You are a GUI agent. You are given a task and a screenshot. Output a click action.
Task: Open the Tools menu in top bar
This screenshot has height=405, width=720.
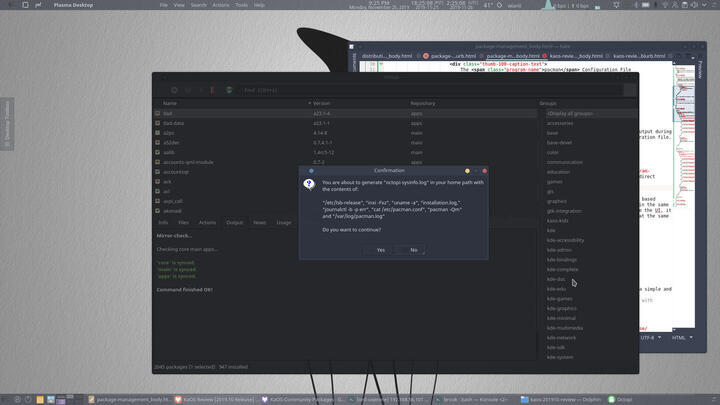point(241,5)
